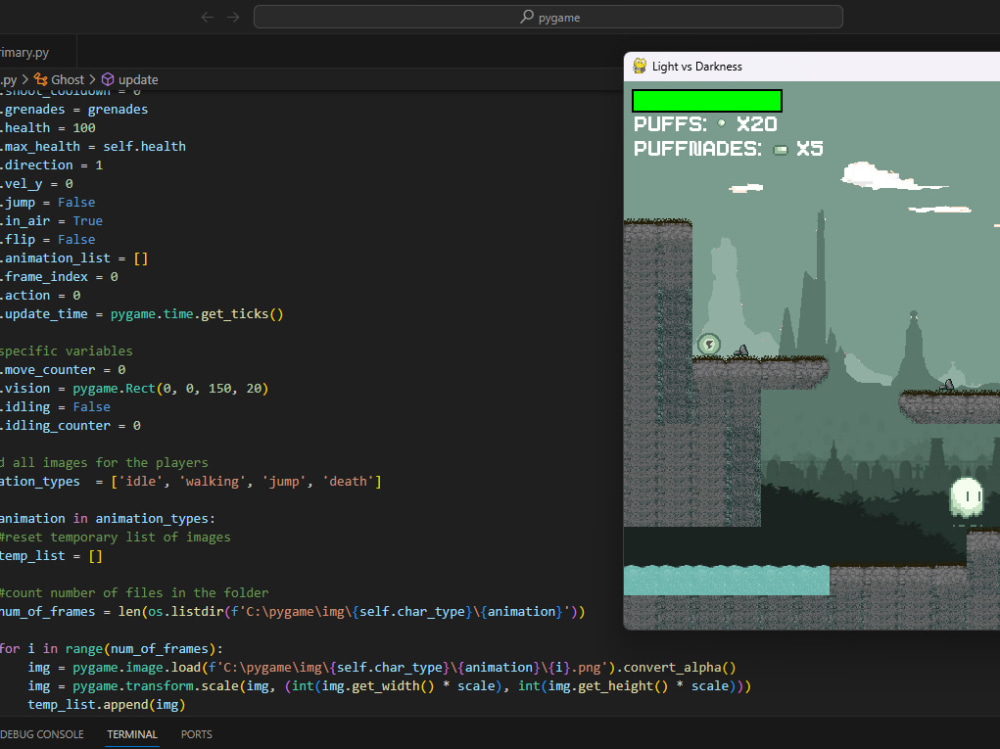Click the magnifier icon in the search bar
Screen dimensions: 1000x749
coord(524,17)
